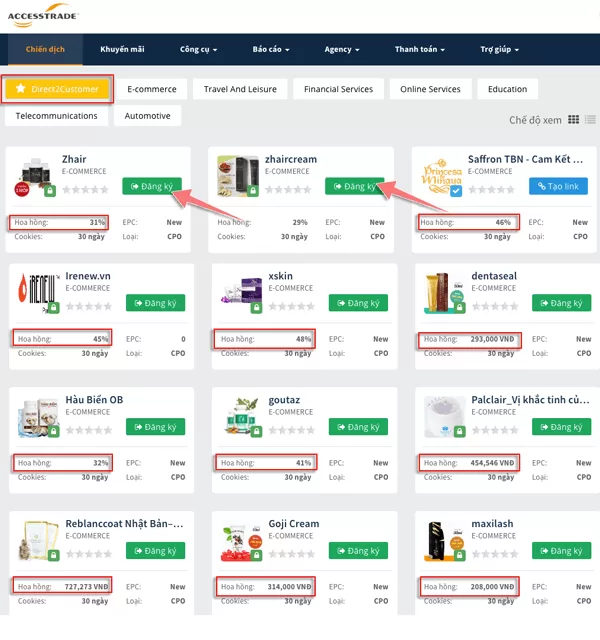Select the Telecommunications category filter
The image size is (600, 640).
(x=56, y=116)
